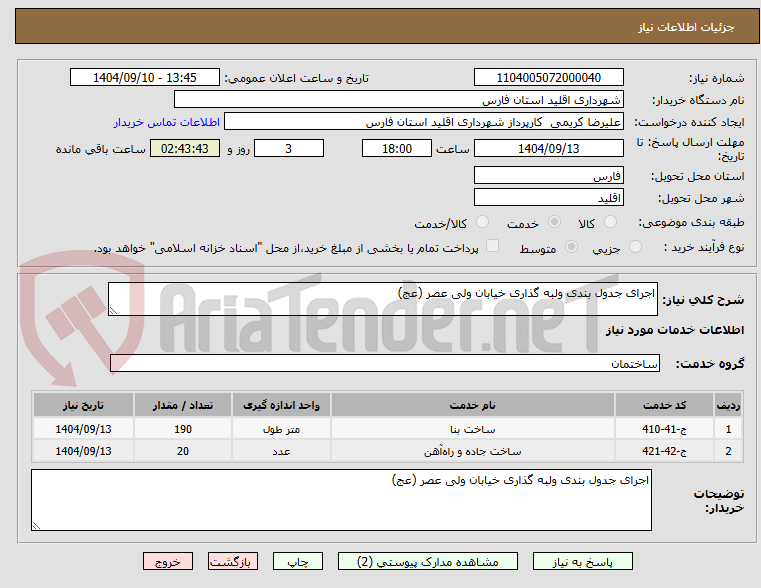Click the ساخت جاده و راه‌آهن cell
This screenshot has height=588, width=761.
(x=473, y=451)
